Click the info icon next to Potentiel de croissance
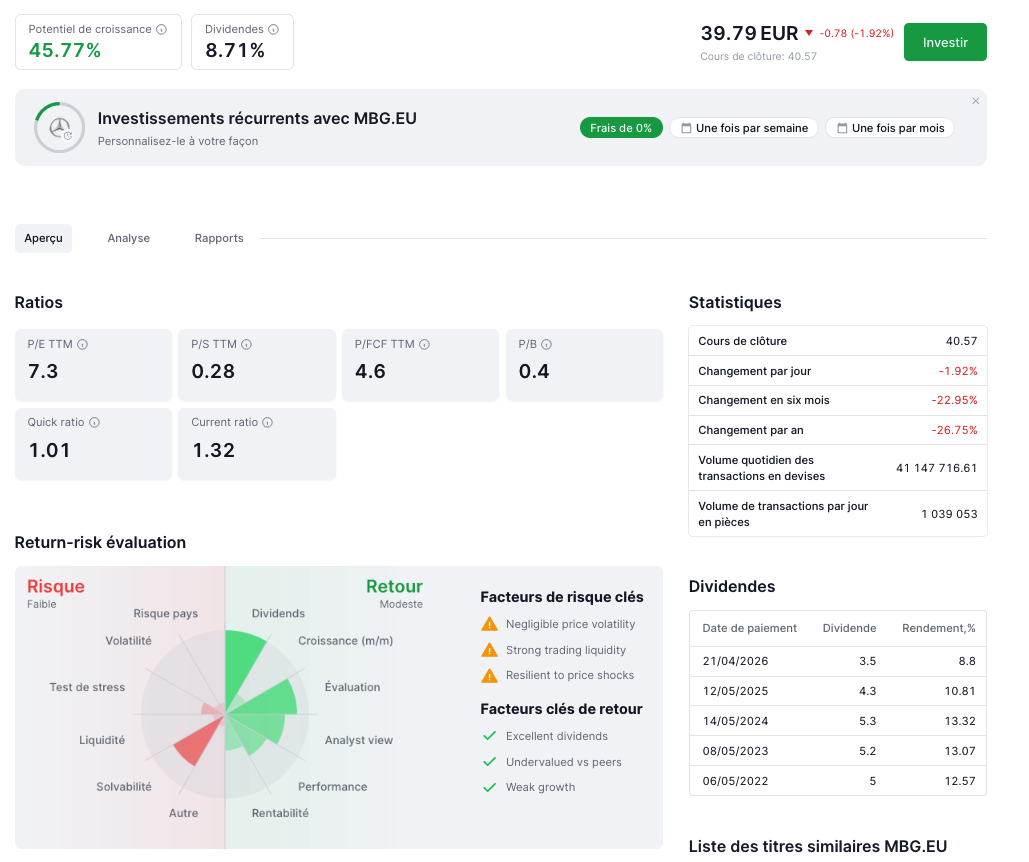 161,30
